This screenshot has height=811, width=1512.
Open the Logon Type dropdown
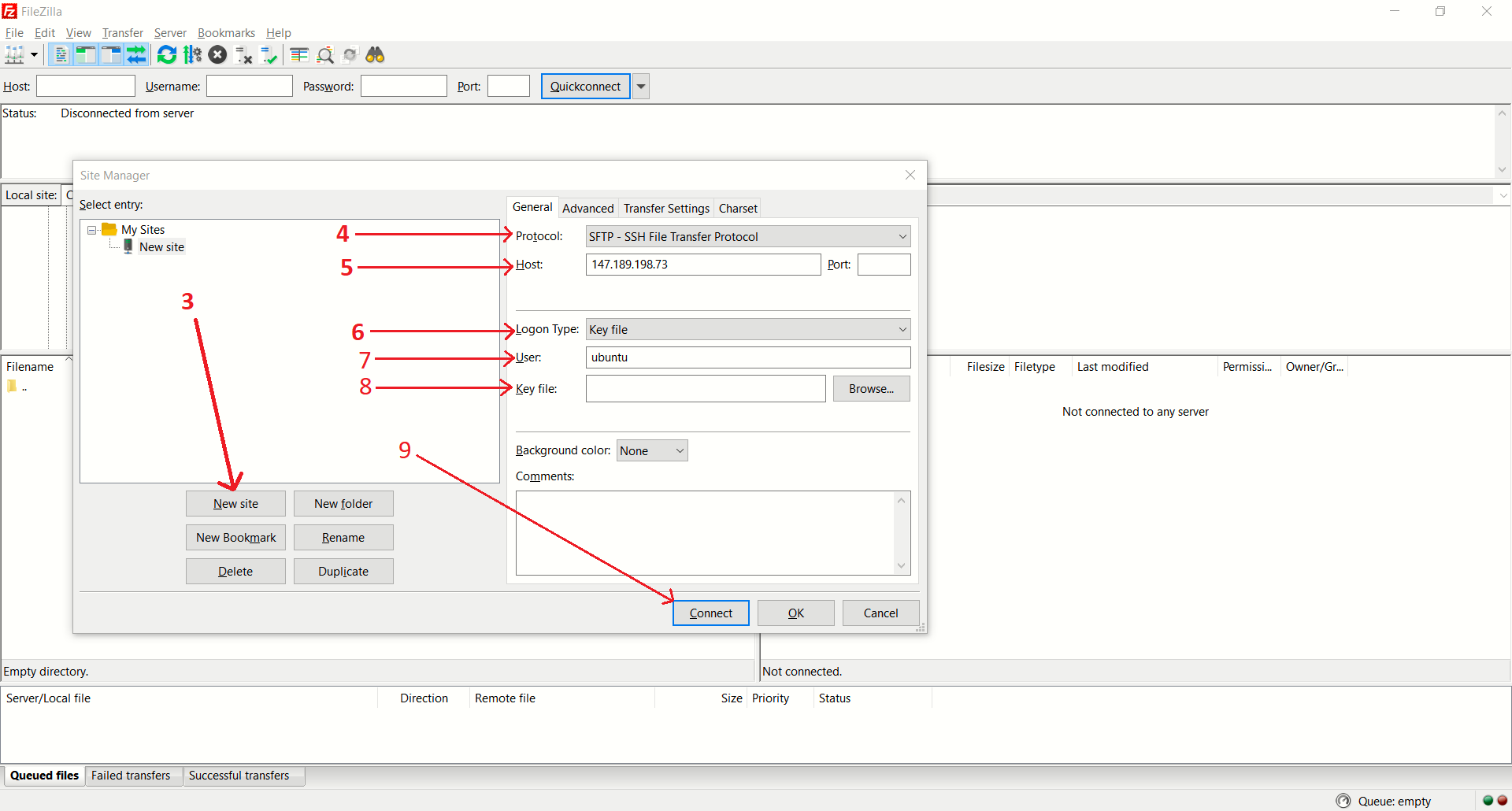pyautogui.click(x=748, y=329)
